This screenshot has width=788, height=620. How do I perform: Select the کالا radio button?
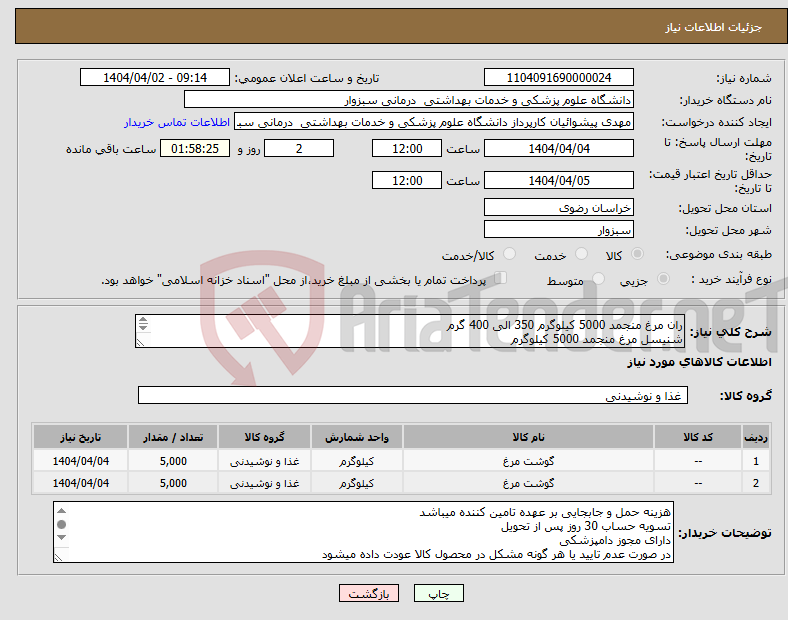[x=637, y=254]
